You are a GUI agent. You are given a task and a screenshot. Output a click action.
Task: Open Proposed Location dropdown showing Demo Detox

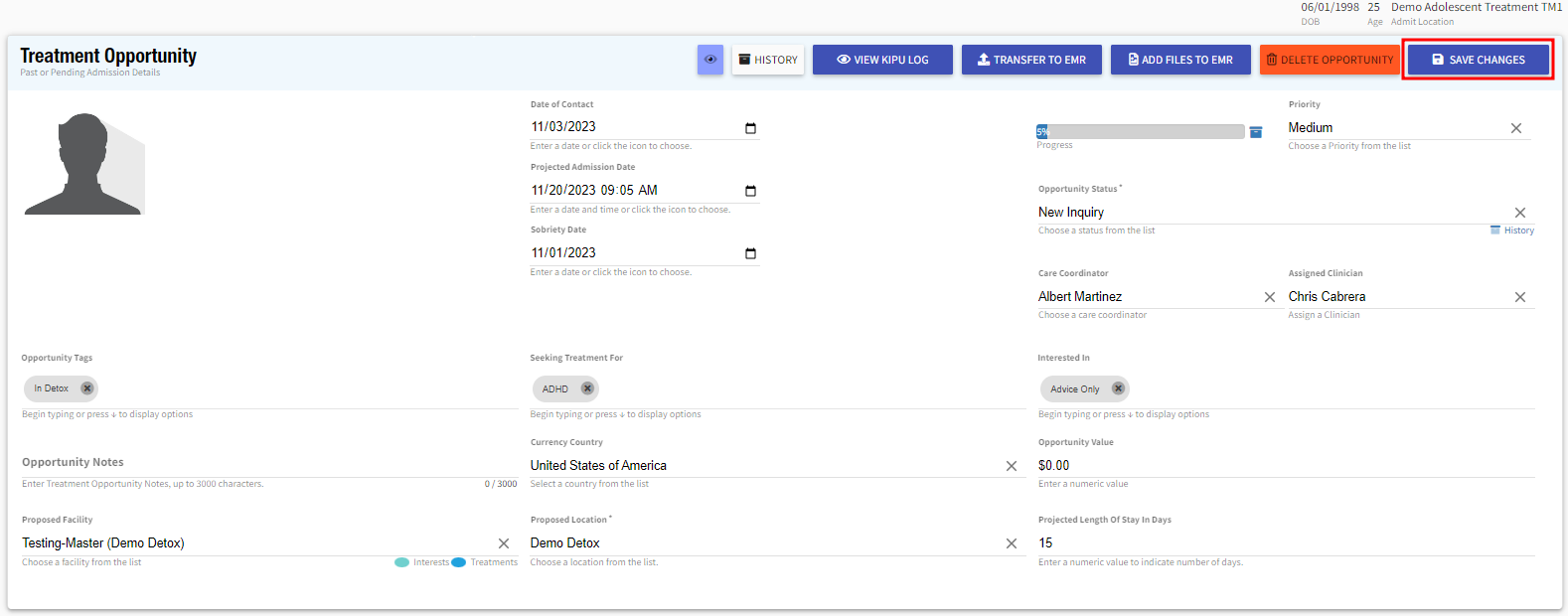(x=755, y=543)
